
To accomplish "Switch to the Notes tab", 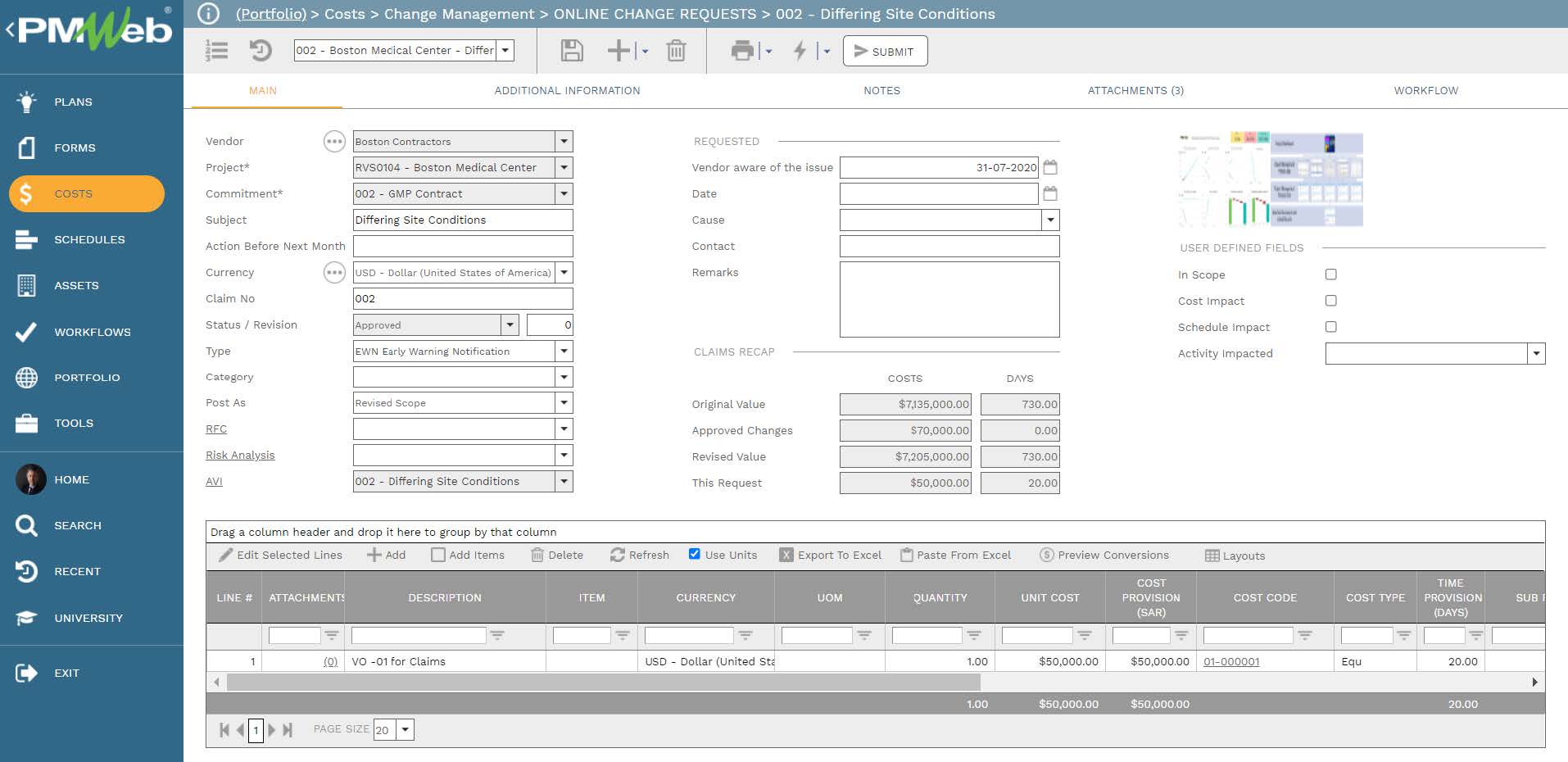I will tap(881, 91).
